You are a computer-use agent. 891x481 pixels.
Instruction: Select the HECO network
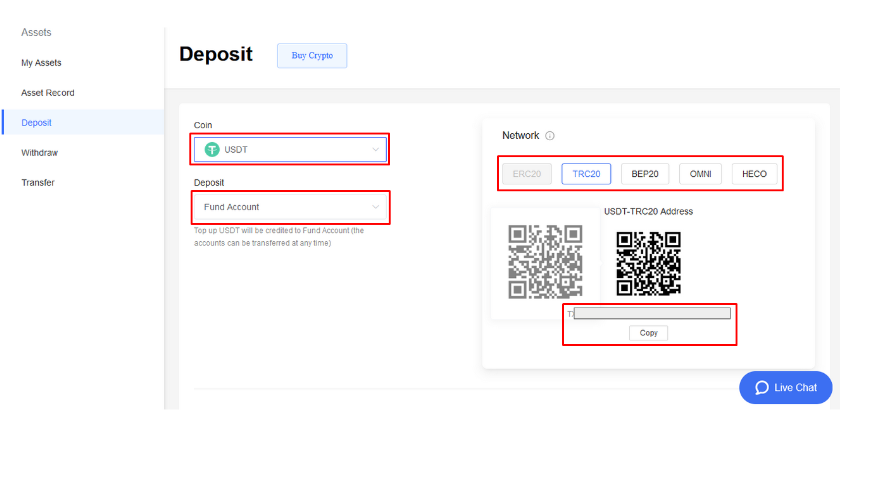(x=754, y=174)
